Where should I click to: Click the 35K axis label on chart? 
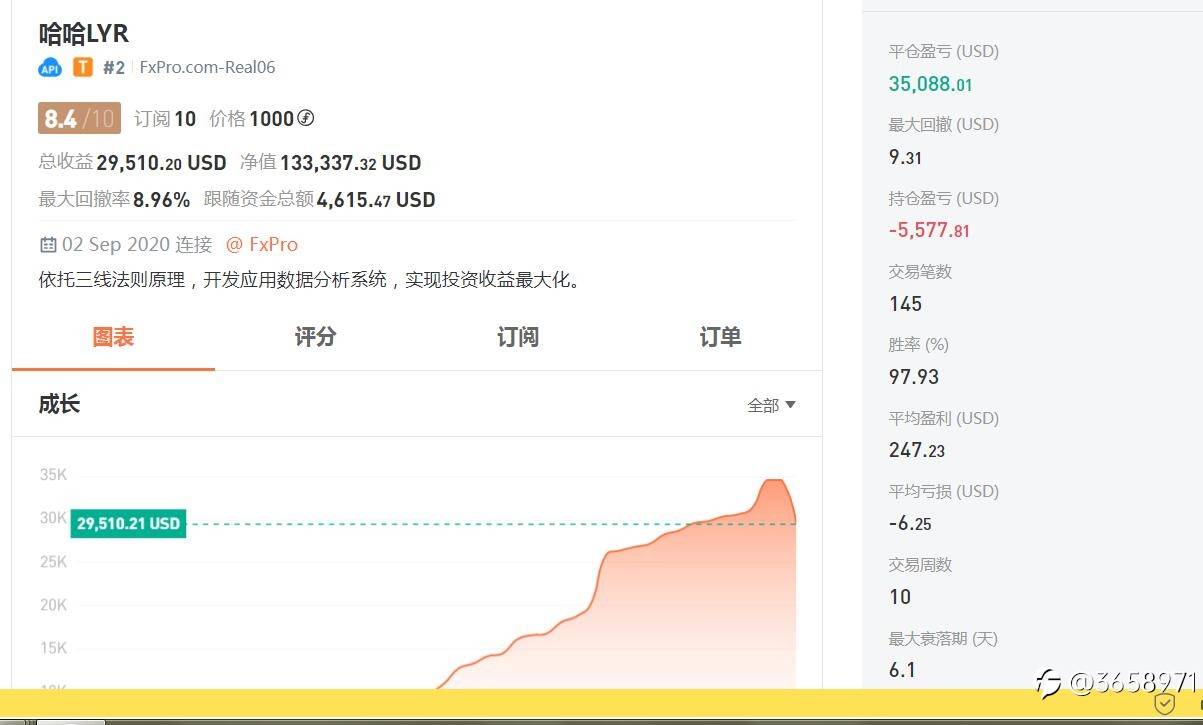pyautogui.click(x=53, y=475)
